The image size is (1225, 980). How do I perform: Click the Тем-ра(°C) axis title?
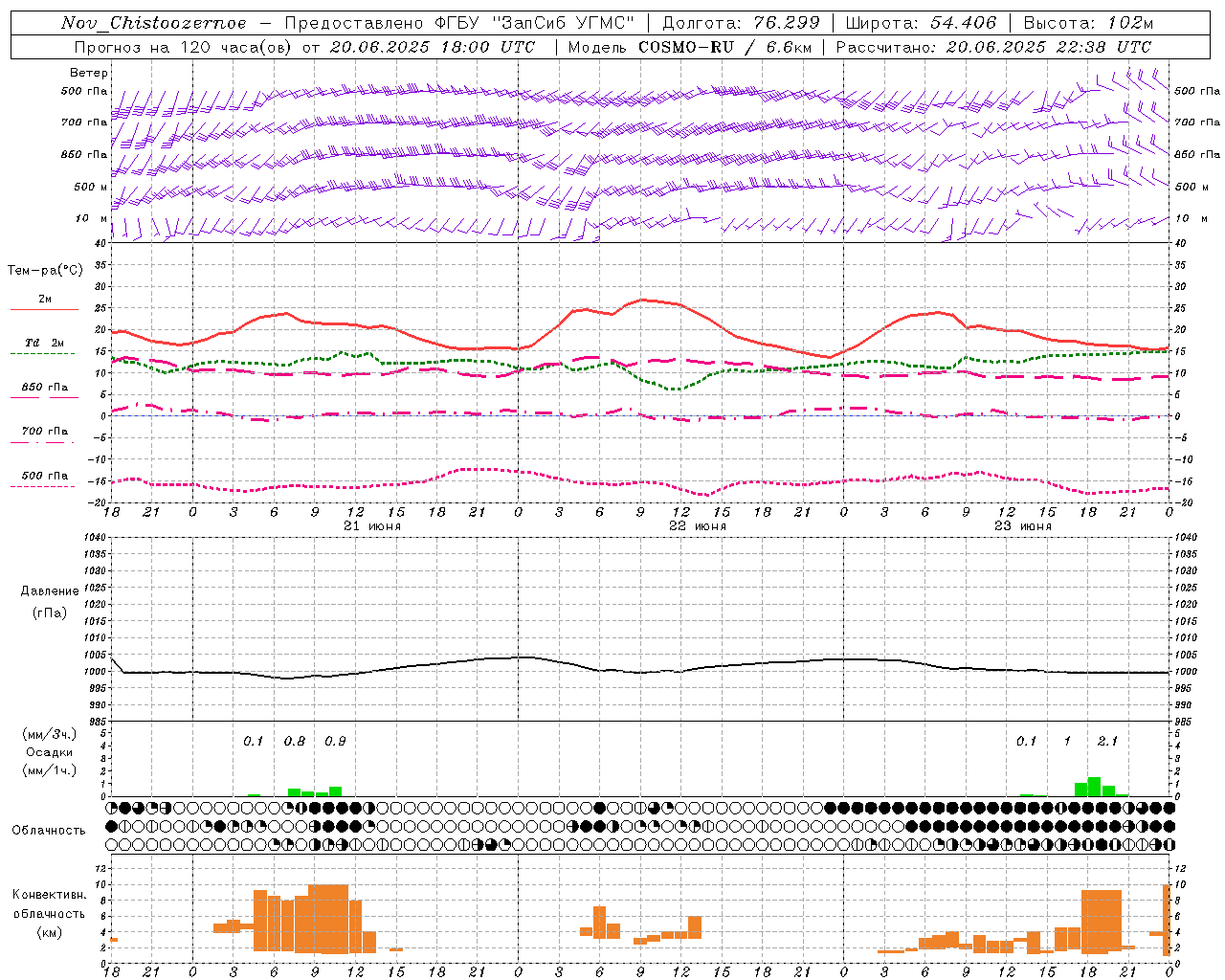click(45, 271)
